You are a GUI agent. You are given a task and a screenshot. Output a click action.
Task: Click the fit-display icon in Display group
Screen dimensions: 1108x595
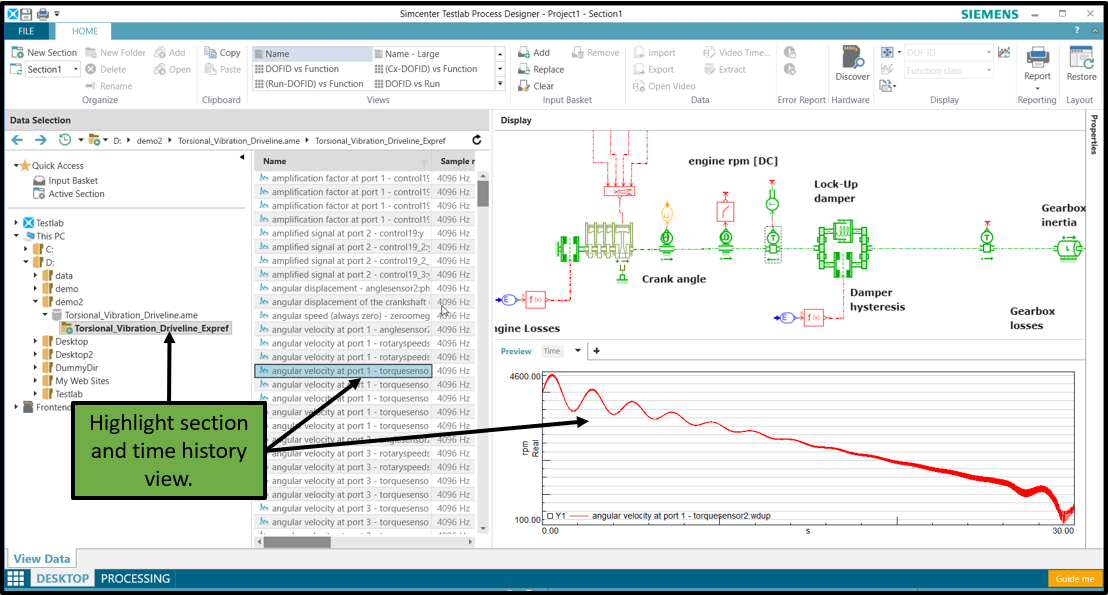887,52
